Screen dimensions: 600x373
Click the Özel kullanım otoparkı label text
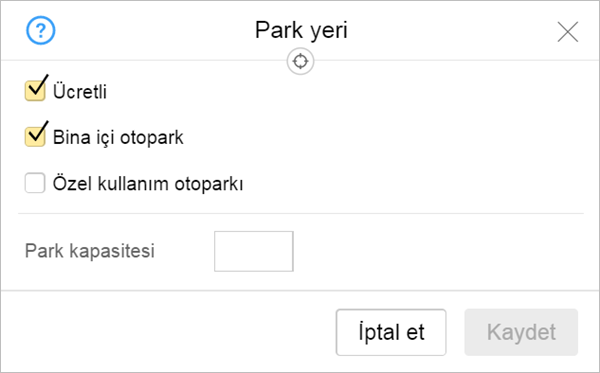148,183
